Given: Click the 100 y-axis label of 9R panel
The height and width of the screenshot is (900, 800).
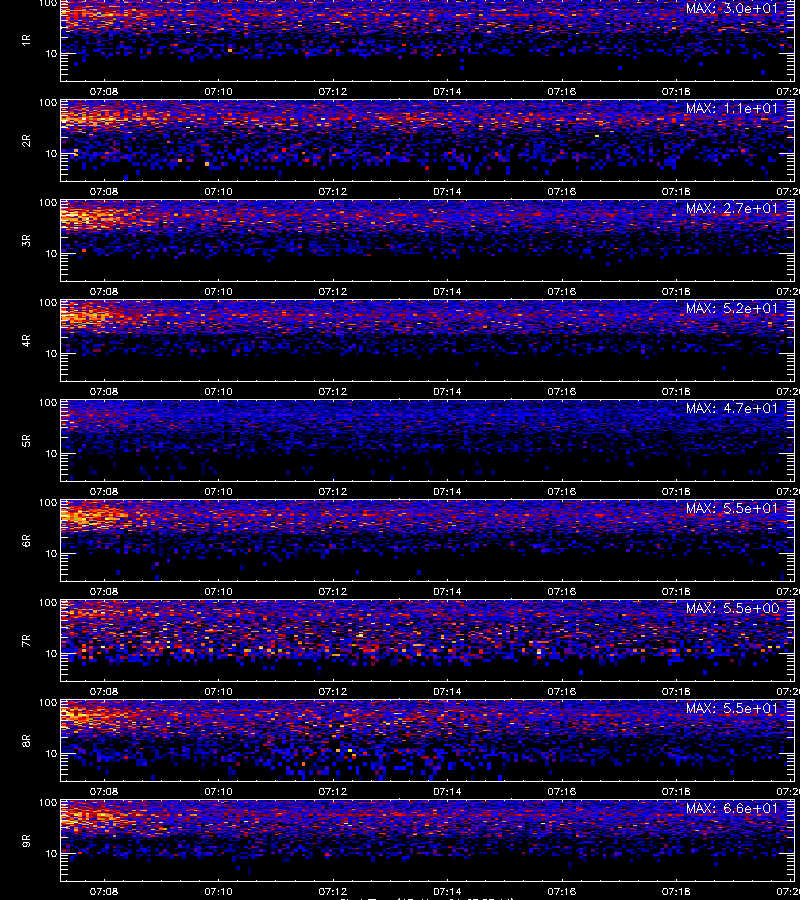Looking at the screenshot, I should tap(48, 802).
